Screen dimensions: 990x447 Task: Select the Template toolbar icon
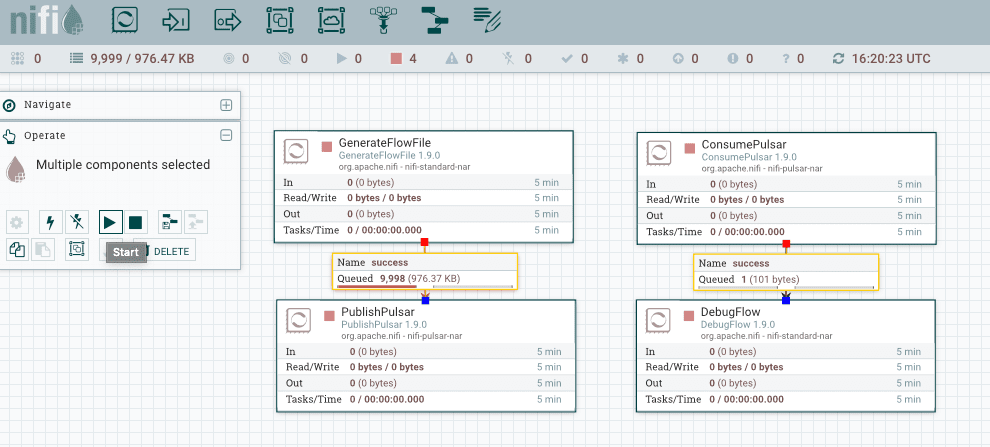434,20
